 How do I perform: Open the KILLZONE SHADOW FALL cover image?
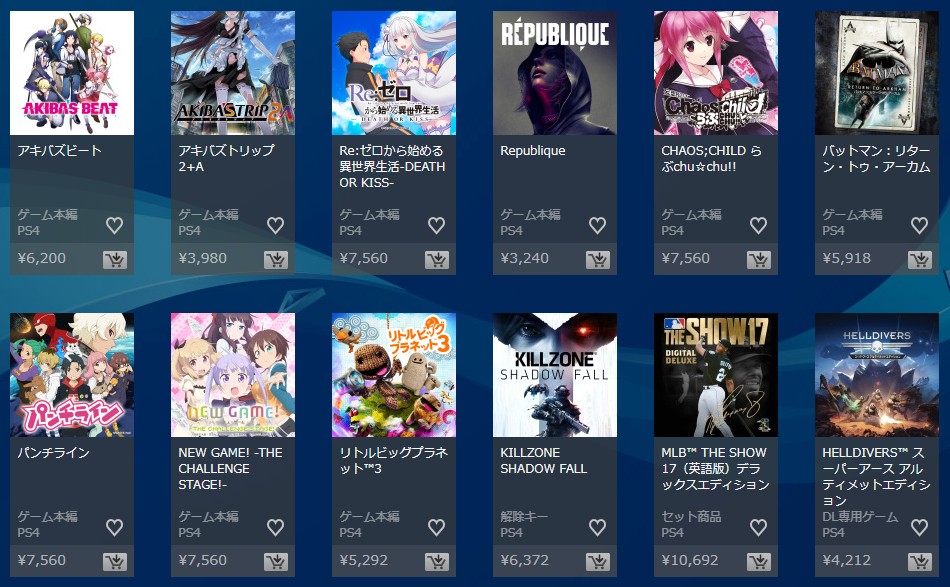point(555,375)
